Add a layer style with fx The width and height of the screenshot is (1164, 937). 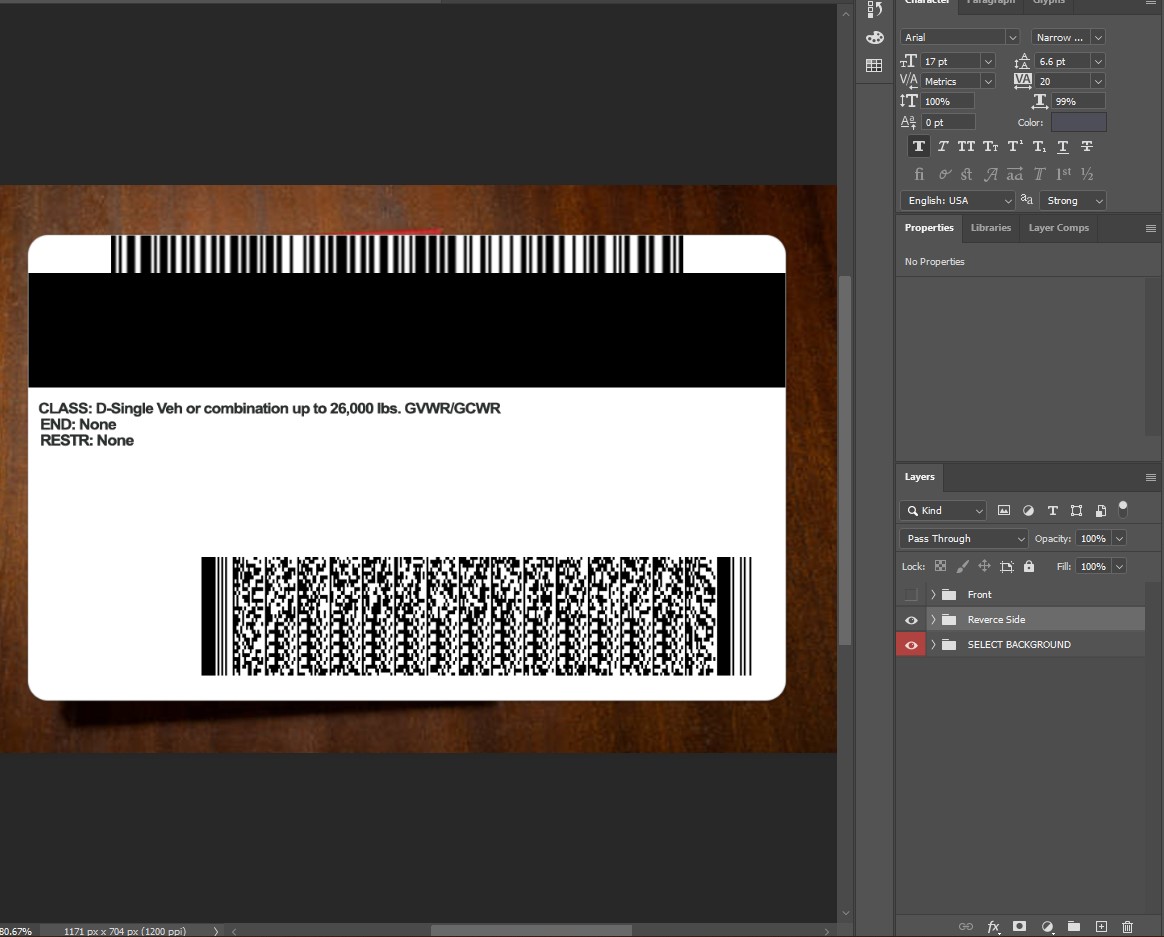pos(993,926)
